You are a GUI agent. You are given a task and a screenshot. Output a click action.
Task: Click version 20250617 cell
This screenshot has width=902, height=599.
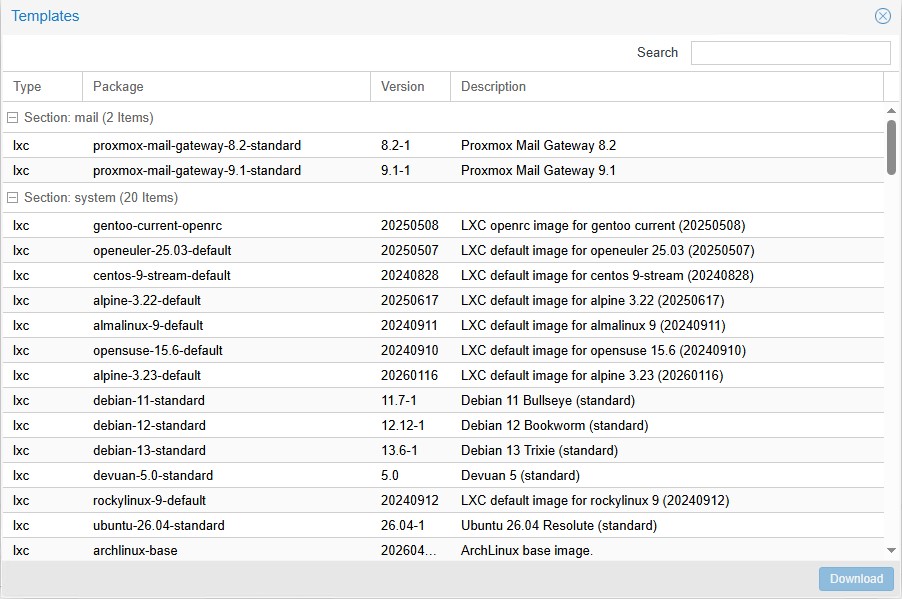[410, 301]
